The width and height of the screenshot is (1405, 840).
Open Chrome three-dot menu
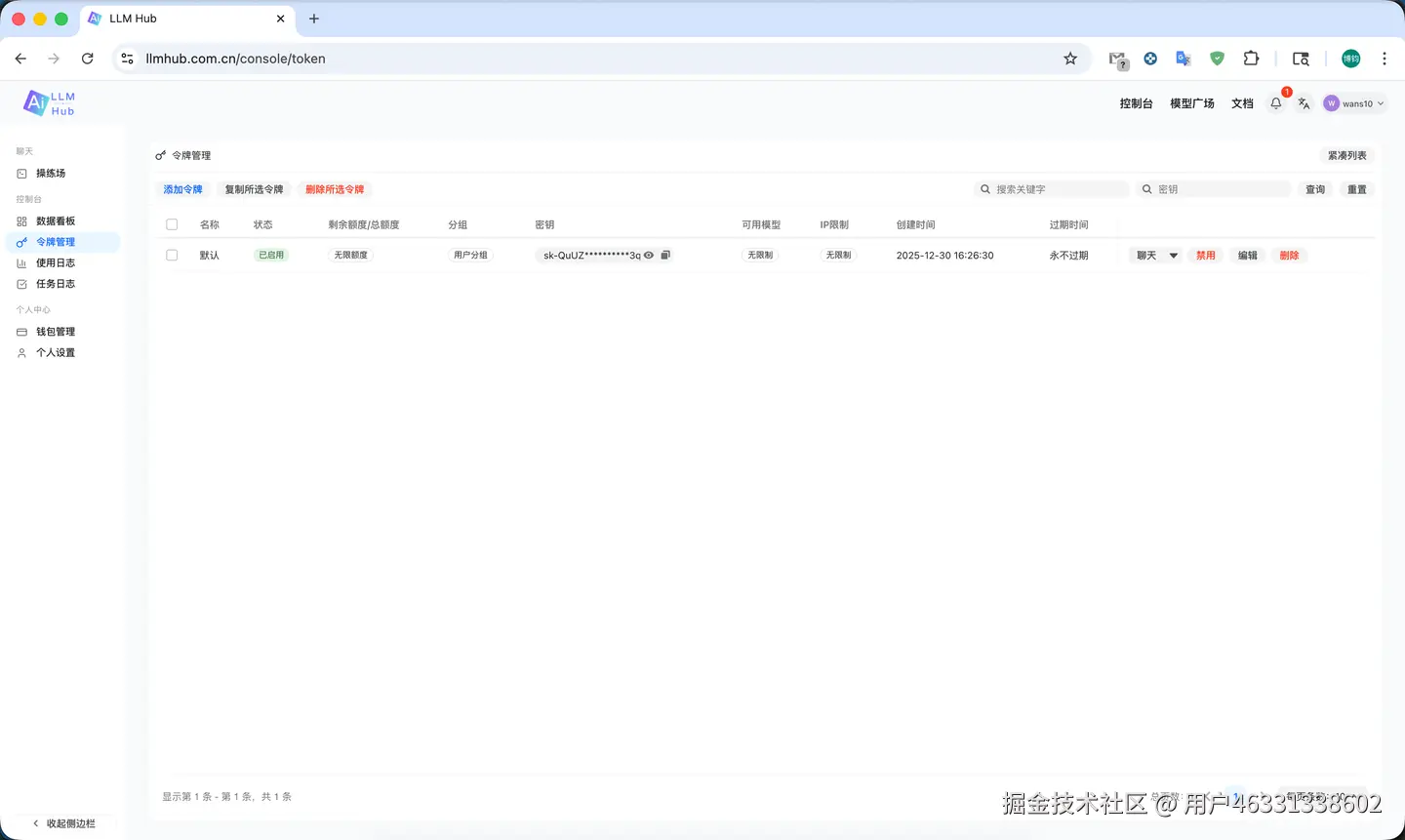coord(1384,59)
